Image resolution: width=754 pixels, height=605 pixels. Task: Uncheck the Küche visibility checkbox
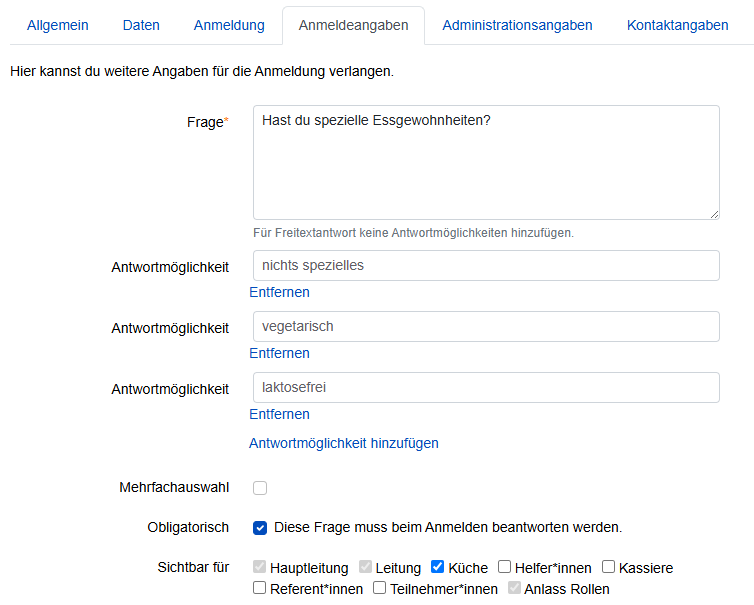[437, 567]
